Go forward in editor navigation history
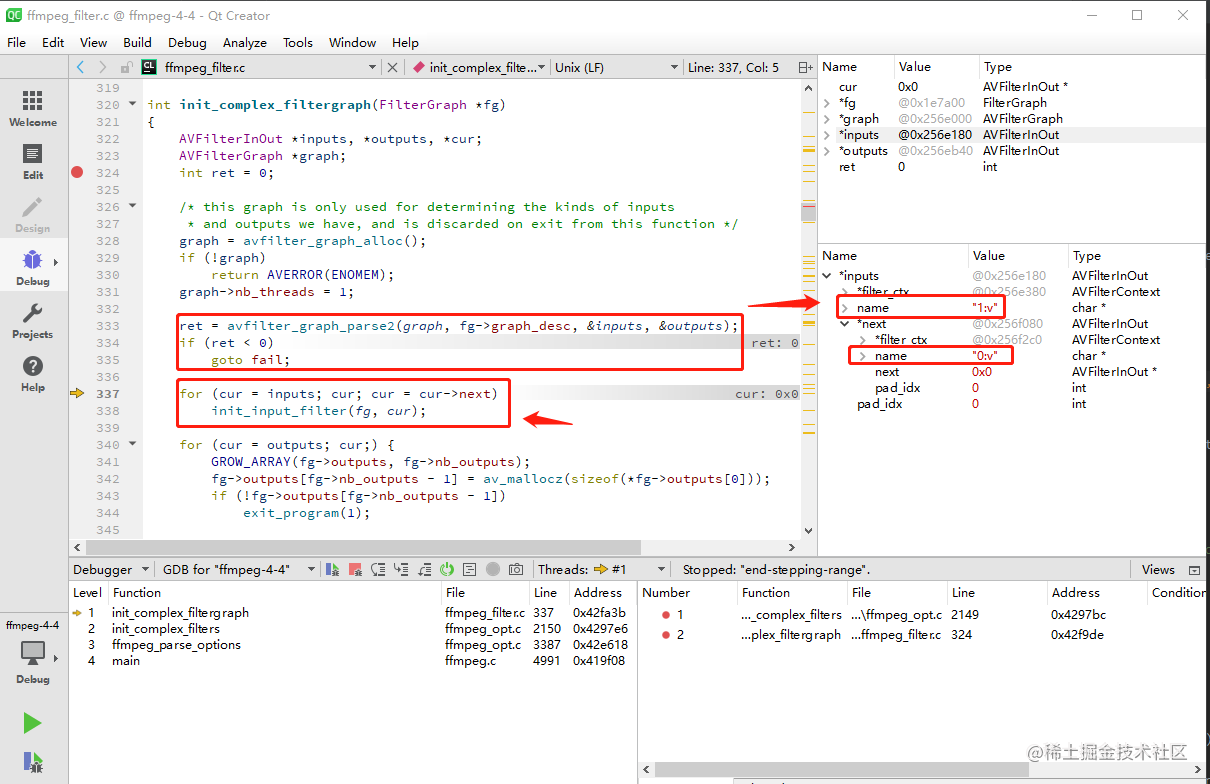The width and height of the screenshot is (1210, 784). [103, 67]
